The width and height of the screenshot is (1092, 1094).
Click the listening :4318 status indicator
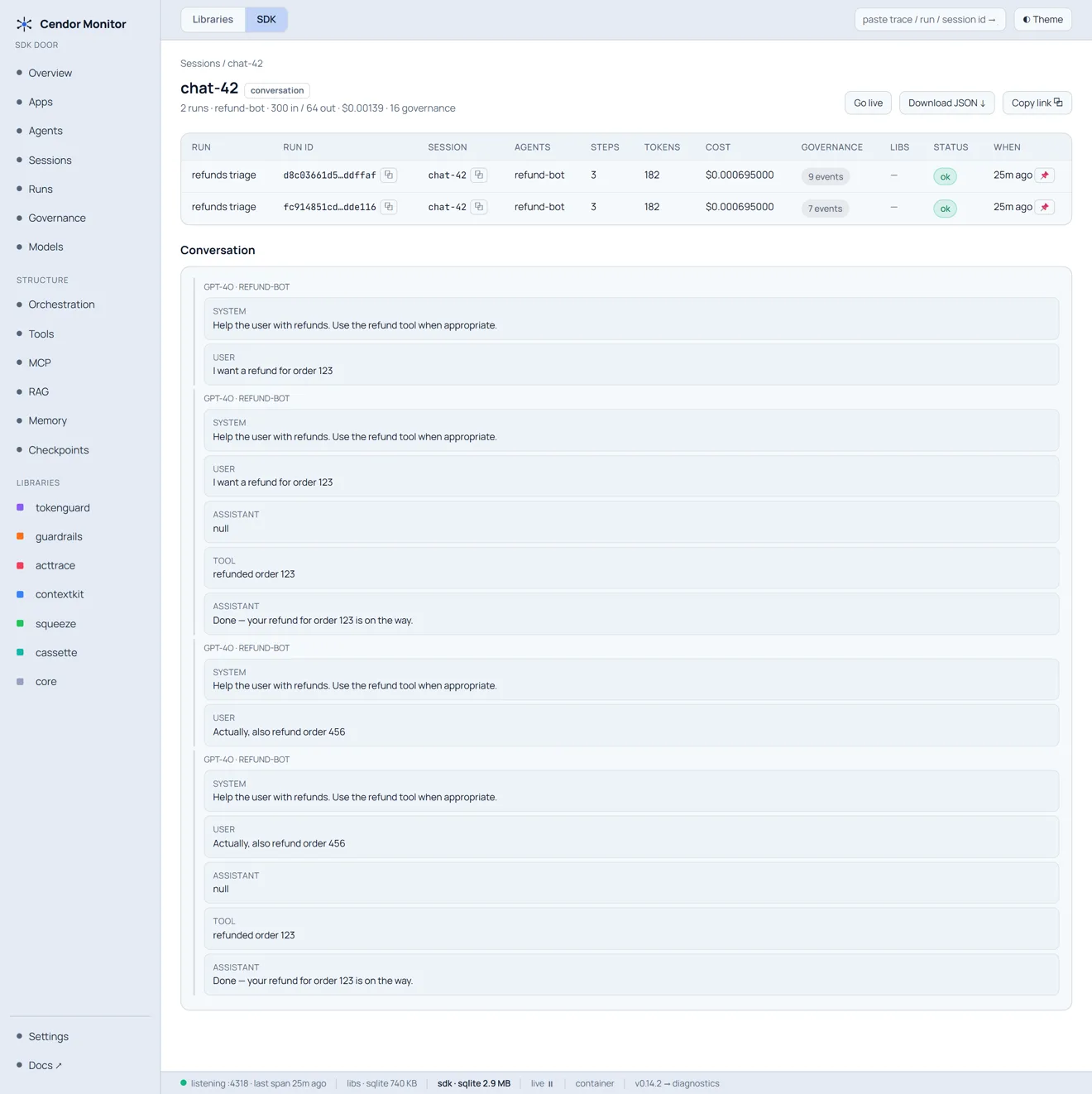(x=253, y=1083)
